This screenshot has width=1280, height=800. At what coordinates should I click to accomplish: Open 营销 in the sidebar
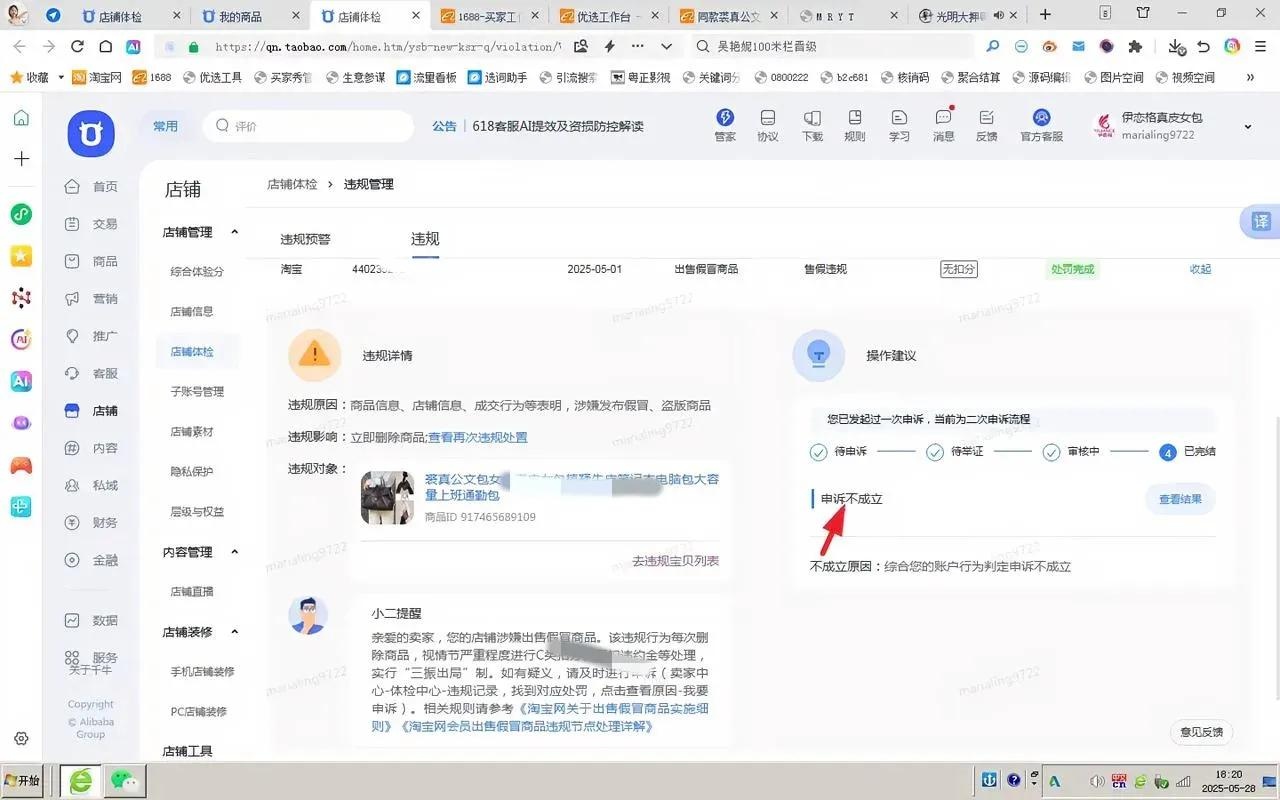pos(91,299)
